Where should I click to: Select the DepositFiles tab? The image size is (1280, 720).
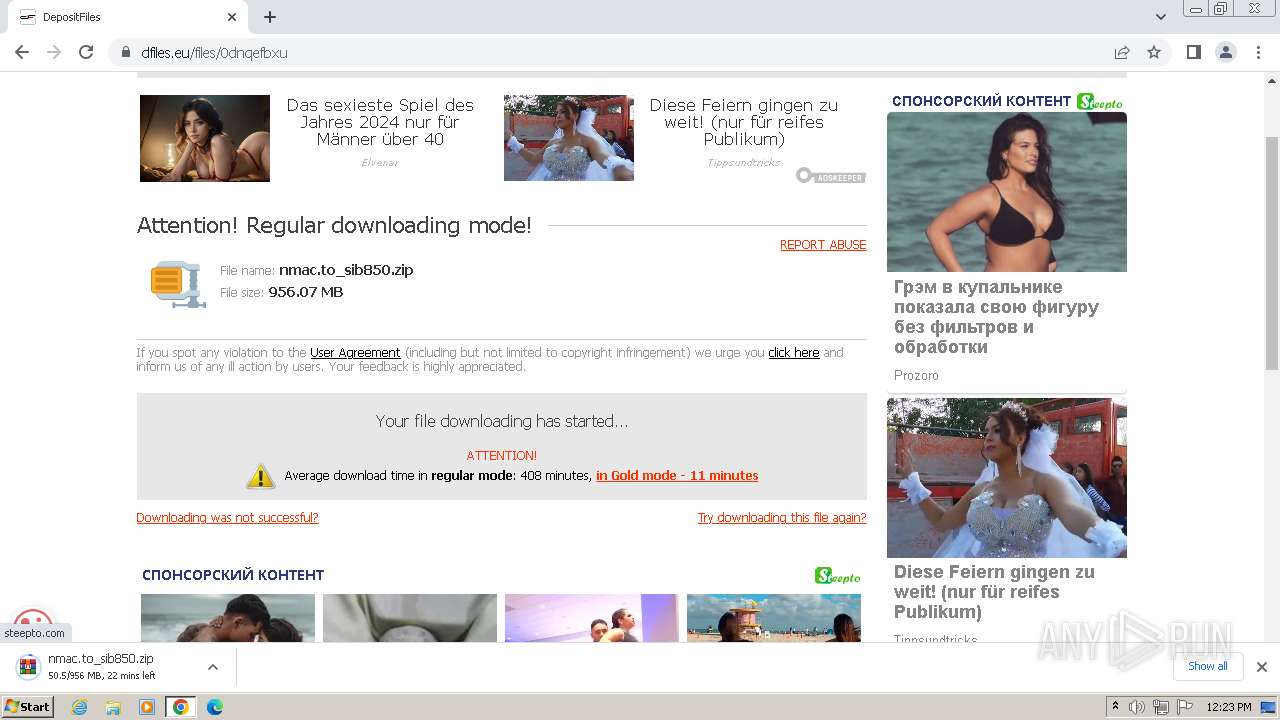(127, 17)
